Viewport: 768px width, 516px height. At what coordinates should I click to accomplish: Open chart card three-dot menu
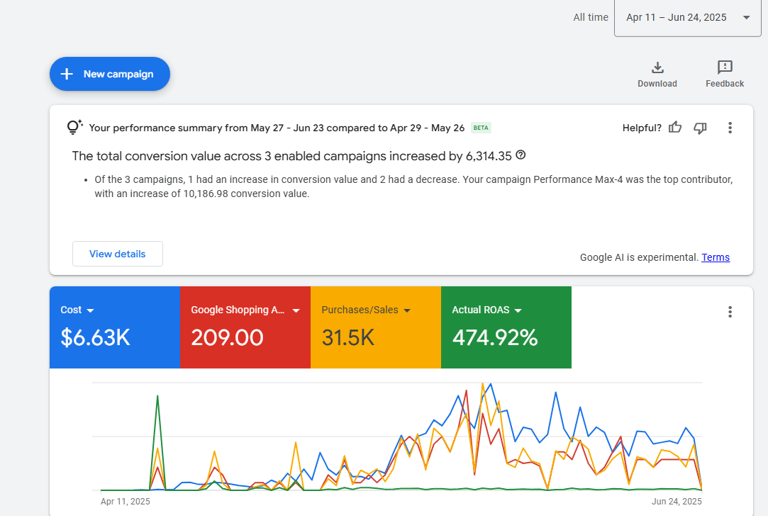(730, 312)
